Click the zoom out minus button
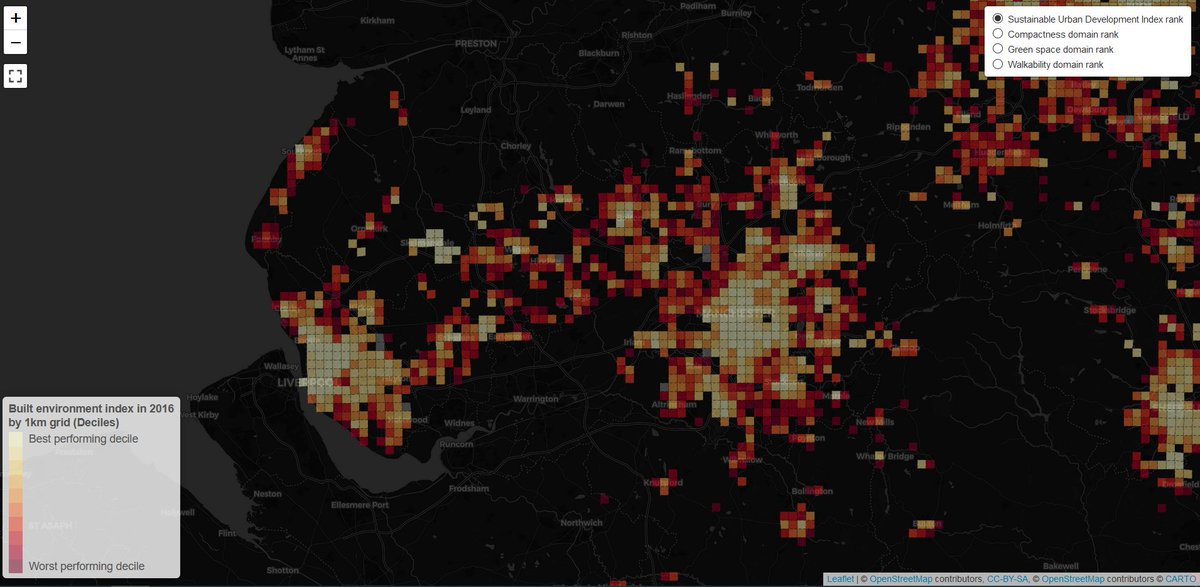 click(15, 43)
